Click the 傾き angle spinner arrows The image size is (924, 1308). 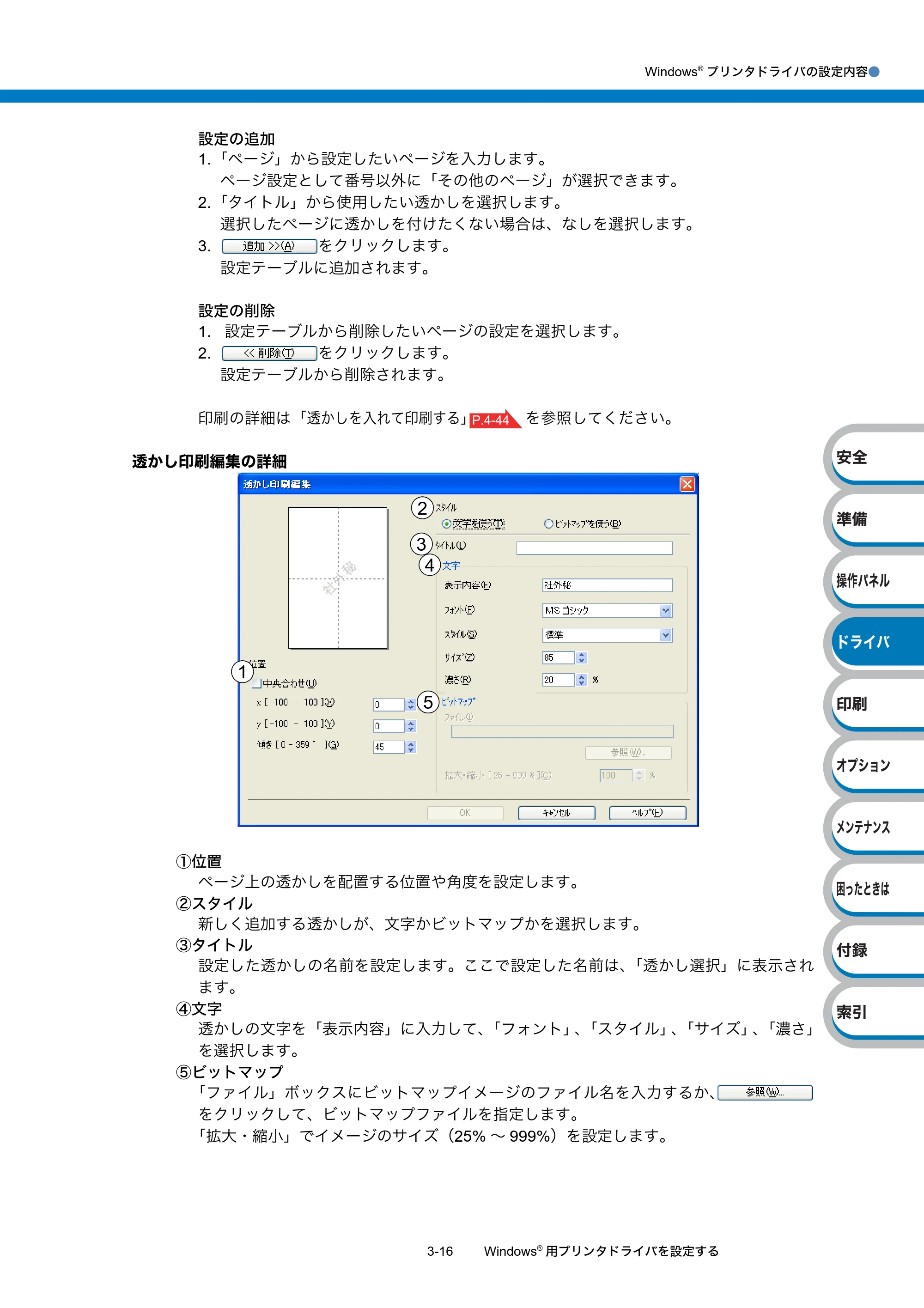pos(411,747)
